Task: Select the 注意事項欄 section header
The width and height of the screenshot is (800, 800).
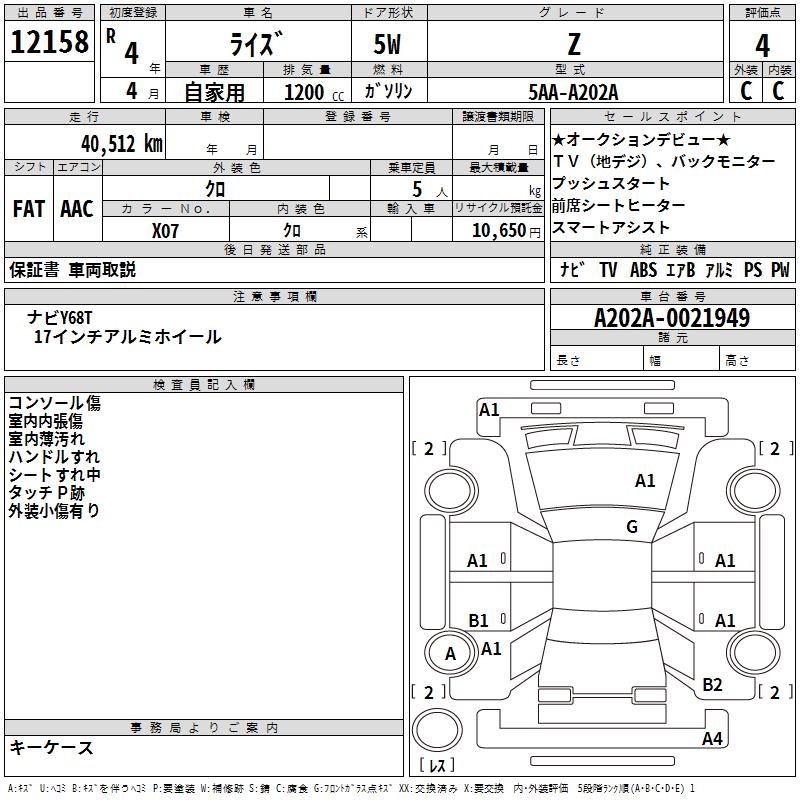Action: [274, 296]
